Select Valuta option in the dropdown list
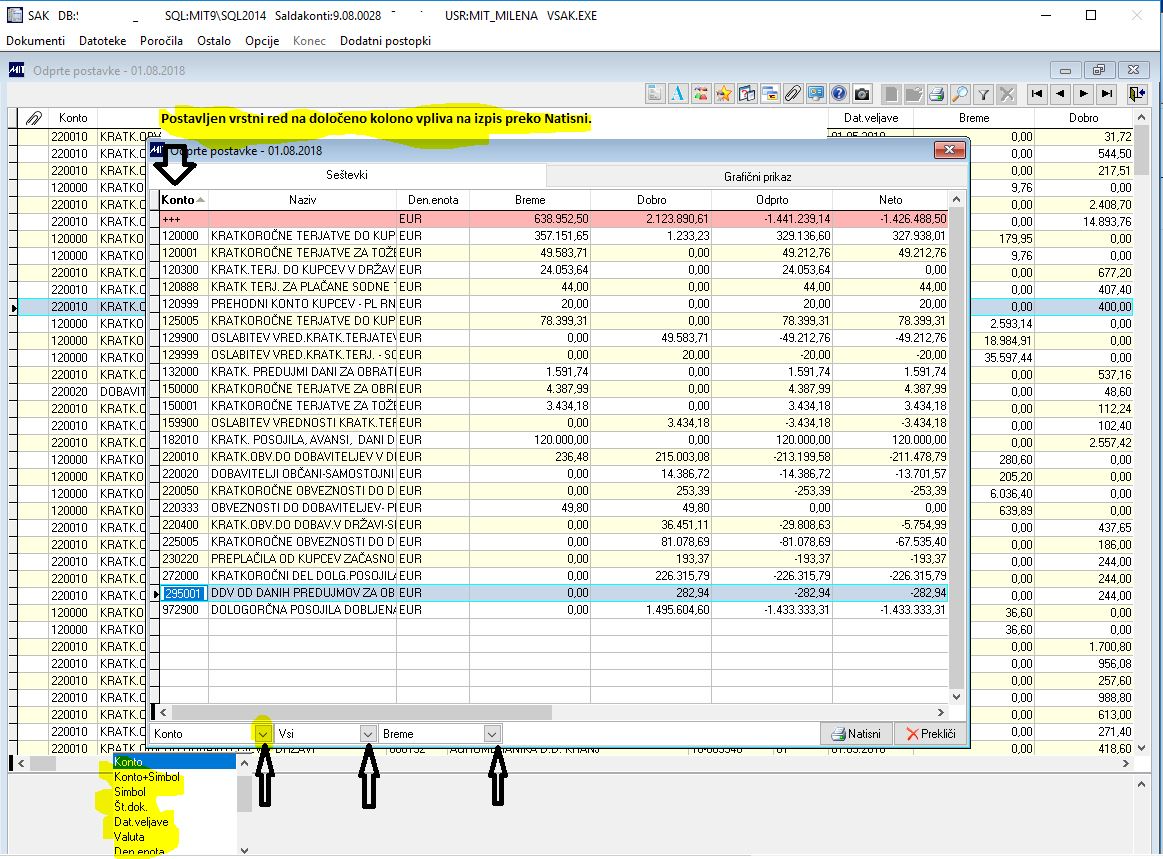 click(129, 837)
